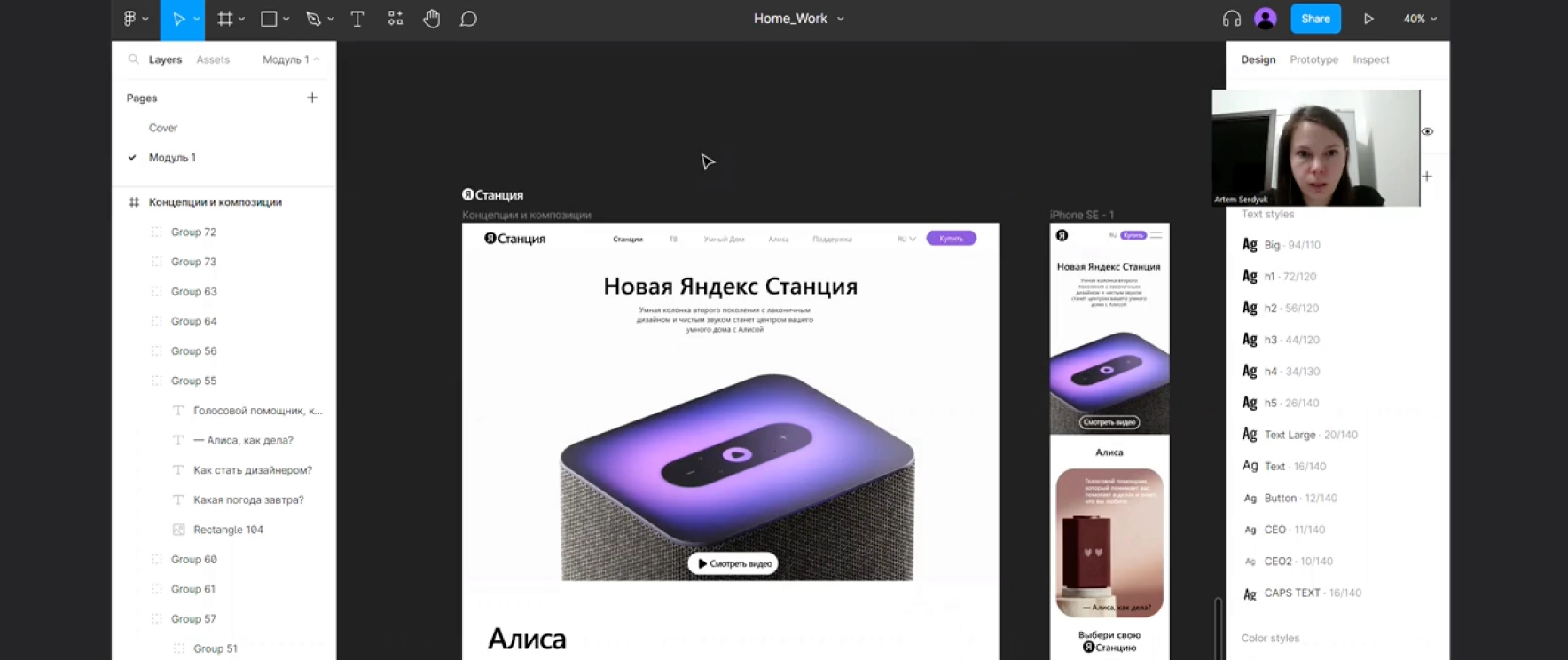Select the Comment tool
The width and height of the screenshot is (1568, 660).
click(468, 19)
